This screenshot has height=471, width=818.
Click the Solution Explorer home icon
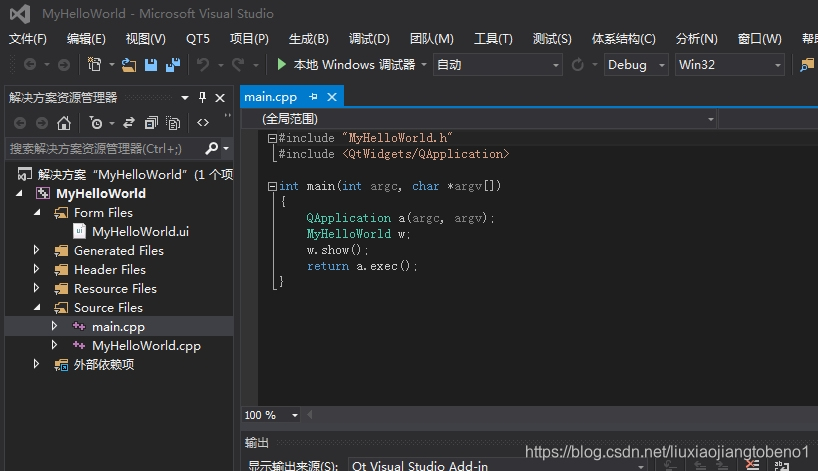tap(64, 123)
